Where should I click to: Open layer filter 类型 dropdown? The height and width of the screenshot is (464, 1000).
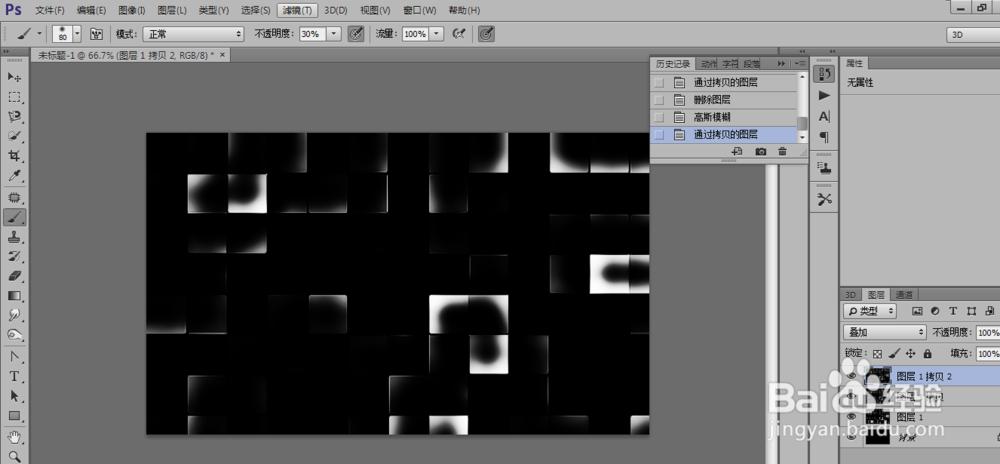869,311
